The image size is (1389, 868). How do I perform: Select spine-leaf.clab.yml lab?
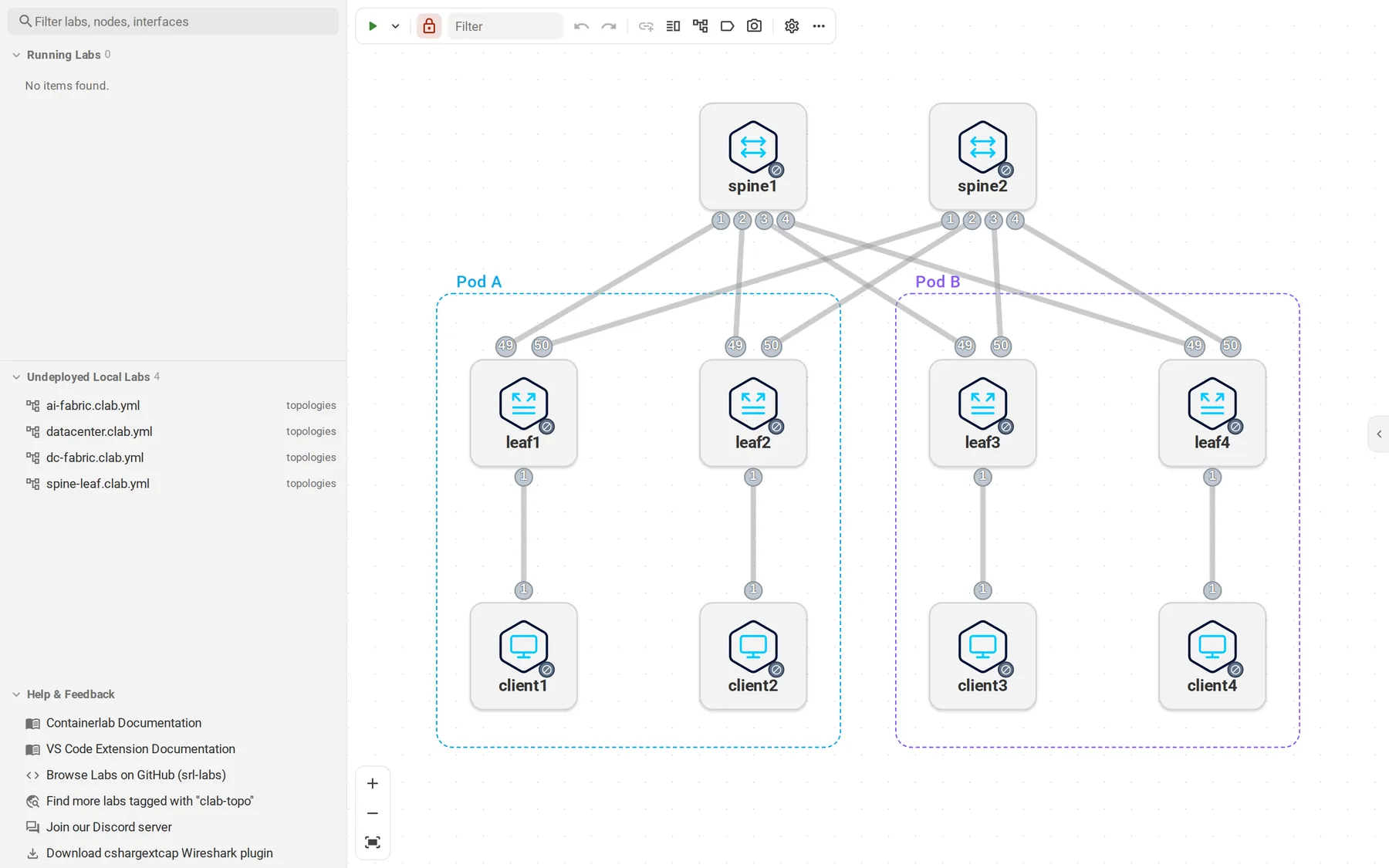(173, 484)
